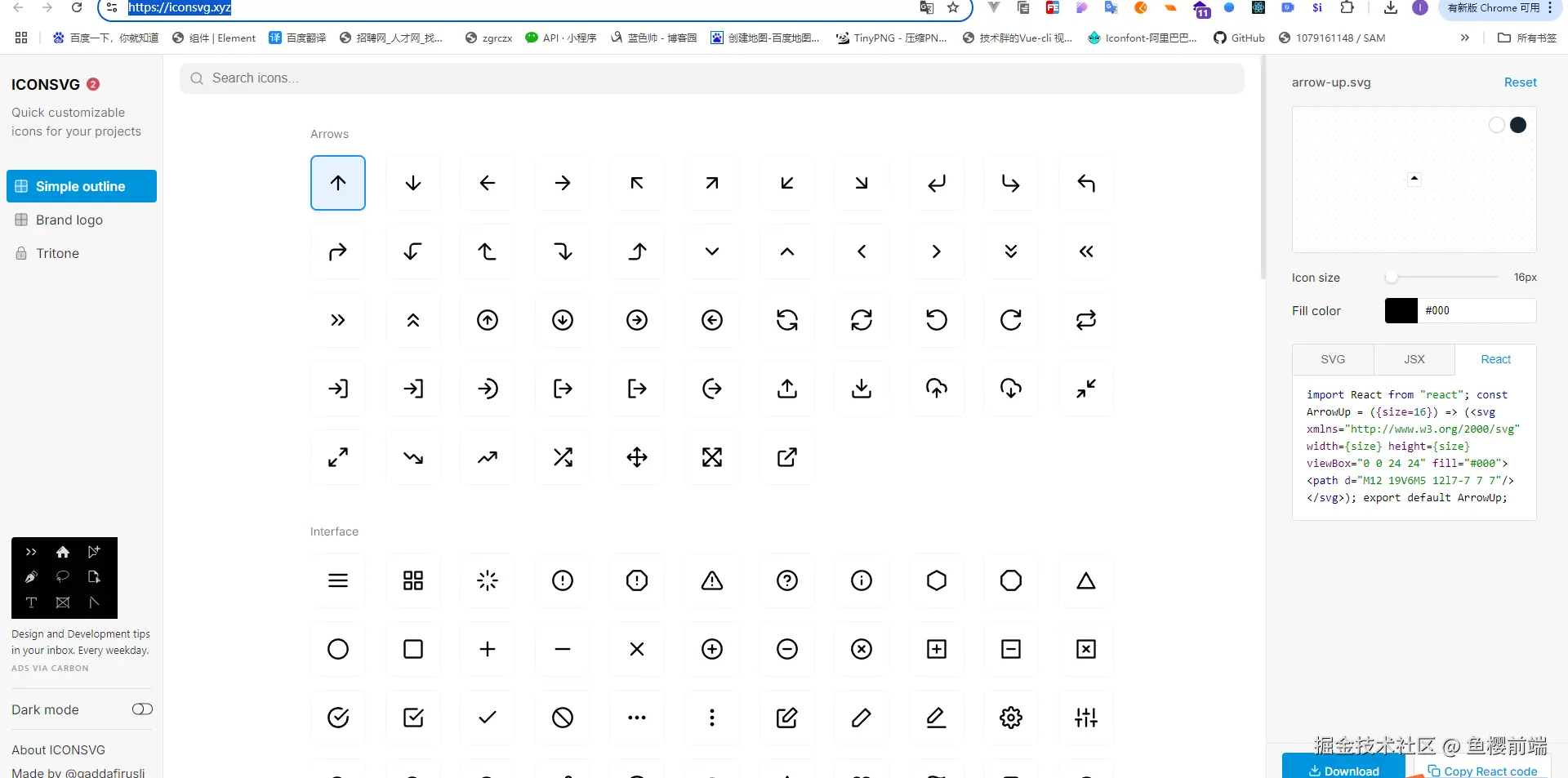Edit the #000 fill color field
This screenshot has width=1568, height=778.
1477,310
